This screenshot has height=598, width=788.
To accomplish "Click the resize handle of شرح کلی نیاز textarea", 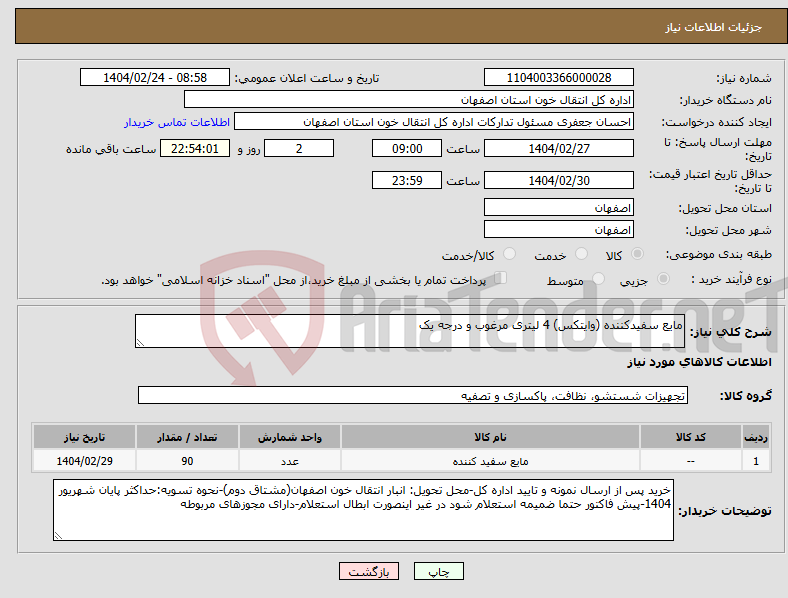I will click(140, 343).
